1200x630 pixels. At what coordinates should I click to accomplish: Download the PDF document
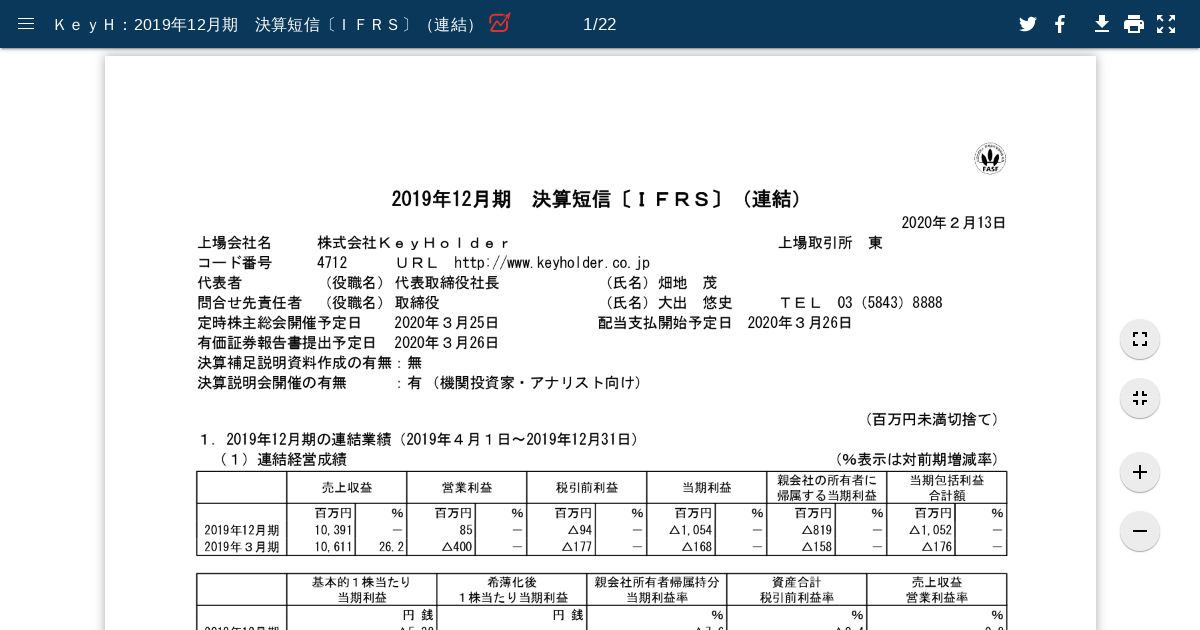coord(1102,24)
